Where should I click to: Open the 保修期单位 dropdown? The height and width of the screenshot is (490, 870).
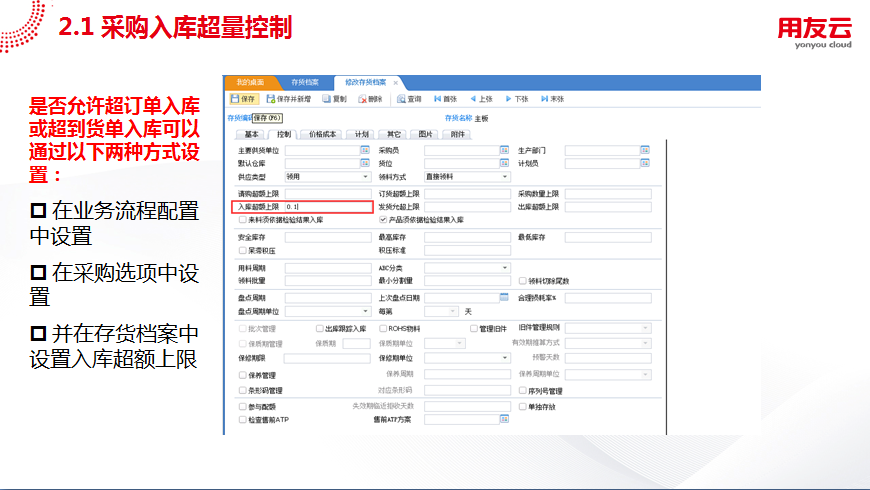click(x=505, y=357)
